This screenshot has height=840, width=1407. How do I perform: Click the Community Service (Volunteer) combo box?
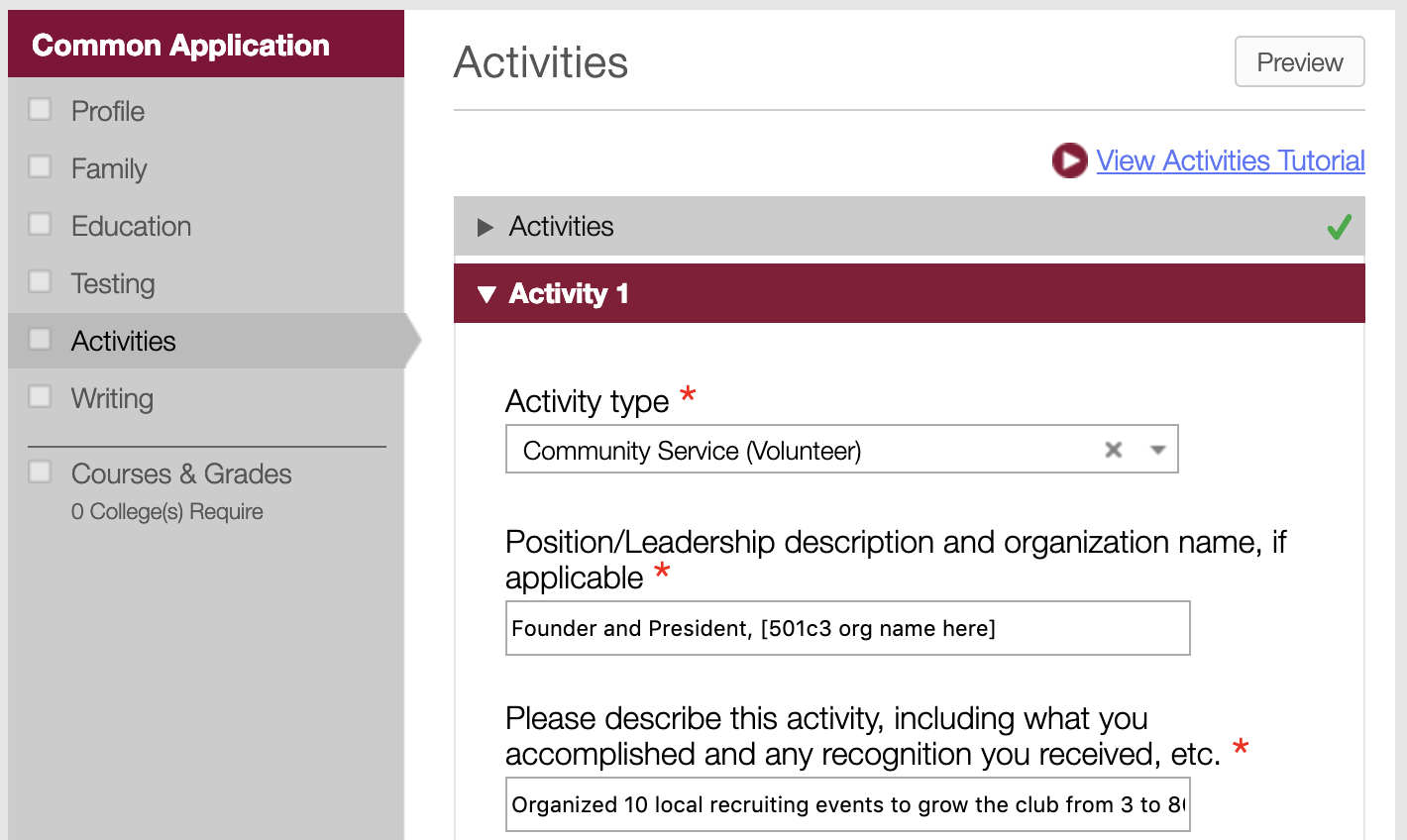[x=841, y=450]
